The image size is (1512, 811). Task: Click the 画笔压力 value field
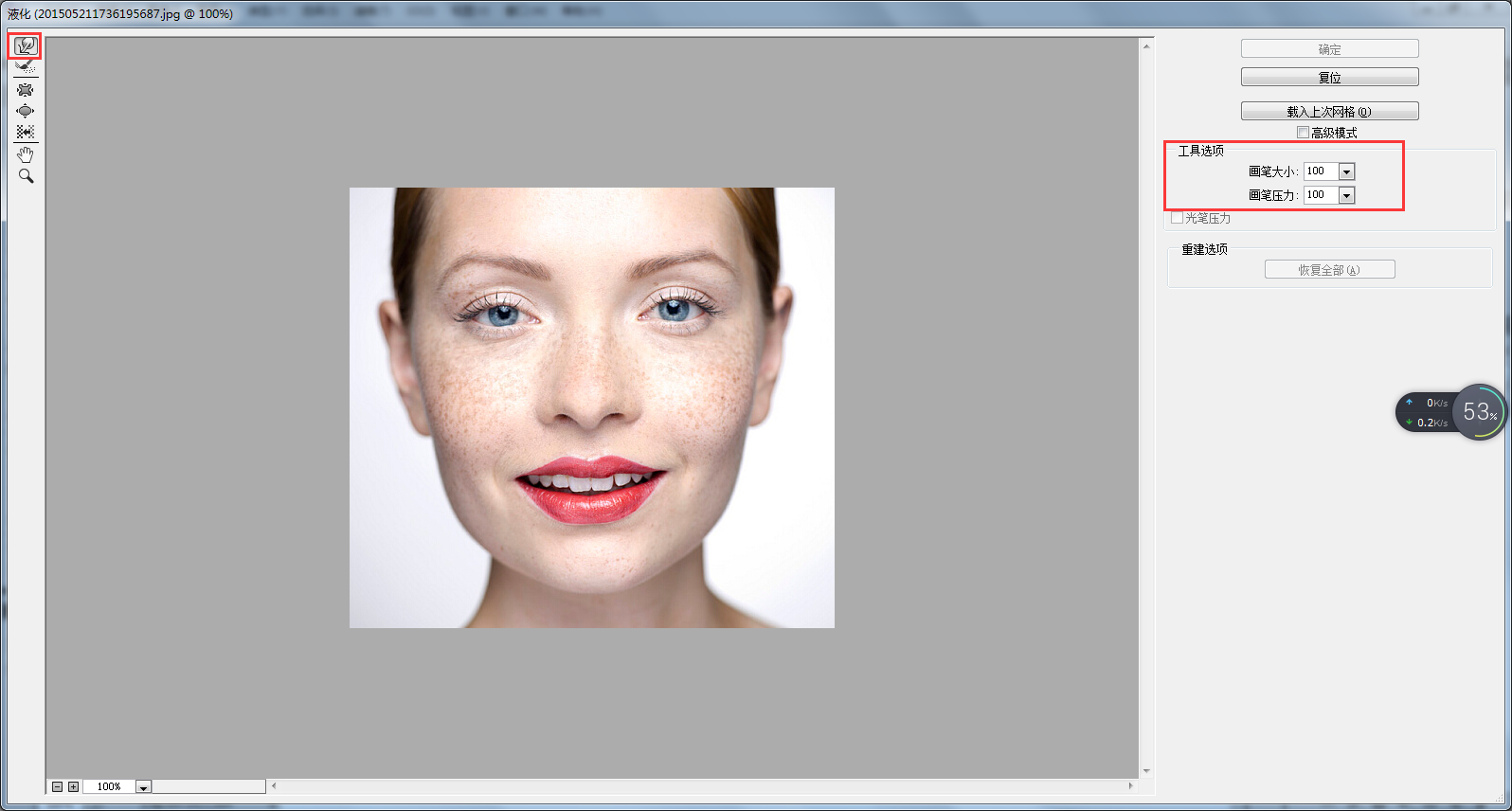click(x=1321, y=195)
